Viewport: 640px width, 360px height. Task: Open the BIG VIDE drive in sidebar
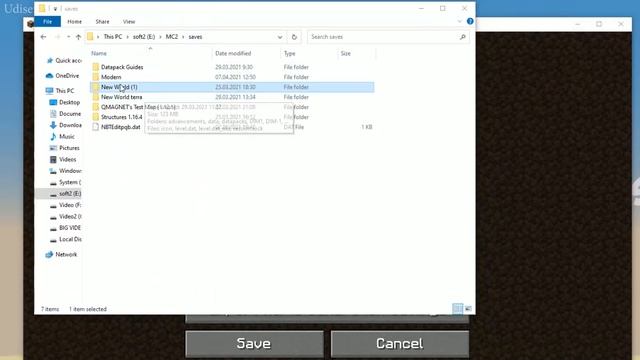click(x=70, y=228)
